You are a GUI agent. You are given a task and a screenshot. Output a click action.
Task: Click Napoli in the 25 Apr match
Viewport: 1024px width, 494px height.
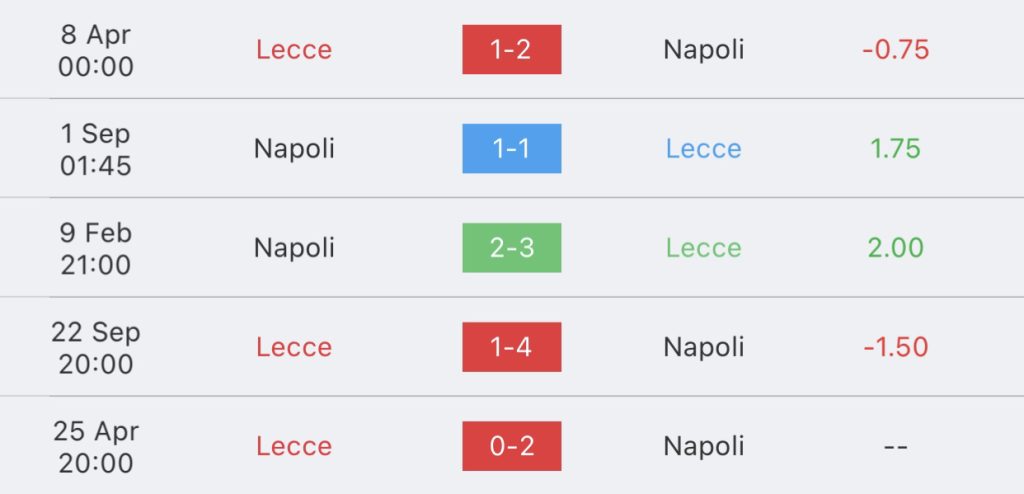pyautogui.click(x=703, y=446)
